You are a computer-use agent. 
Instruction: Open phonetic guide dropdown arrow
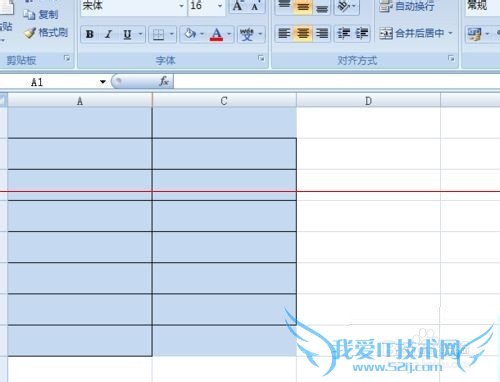point(260,34)
